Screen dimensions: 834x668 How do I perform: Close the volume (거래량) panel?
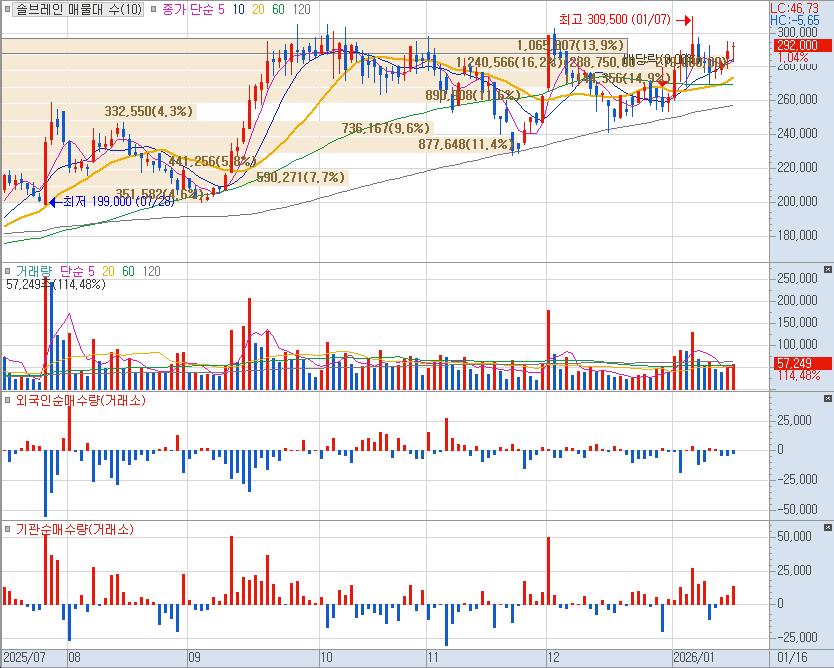coord(826,270)
